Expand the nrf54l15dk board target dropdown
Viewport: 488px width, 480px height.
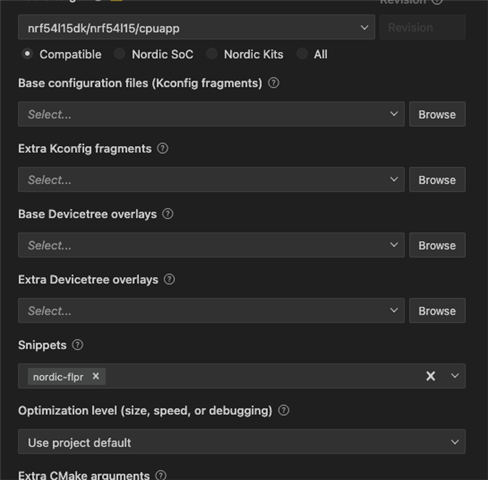[196, 27]
